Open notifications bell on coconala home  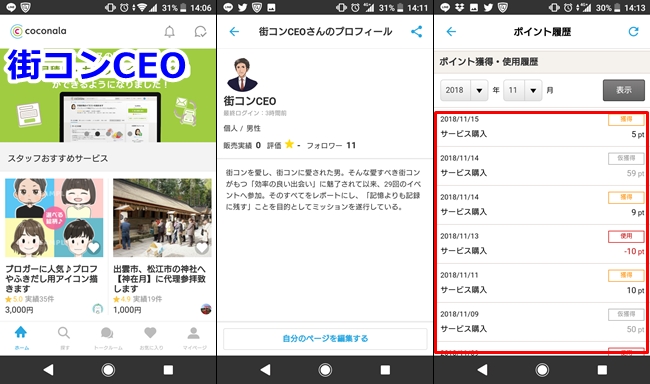(x=170, y=32)
